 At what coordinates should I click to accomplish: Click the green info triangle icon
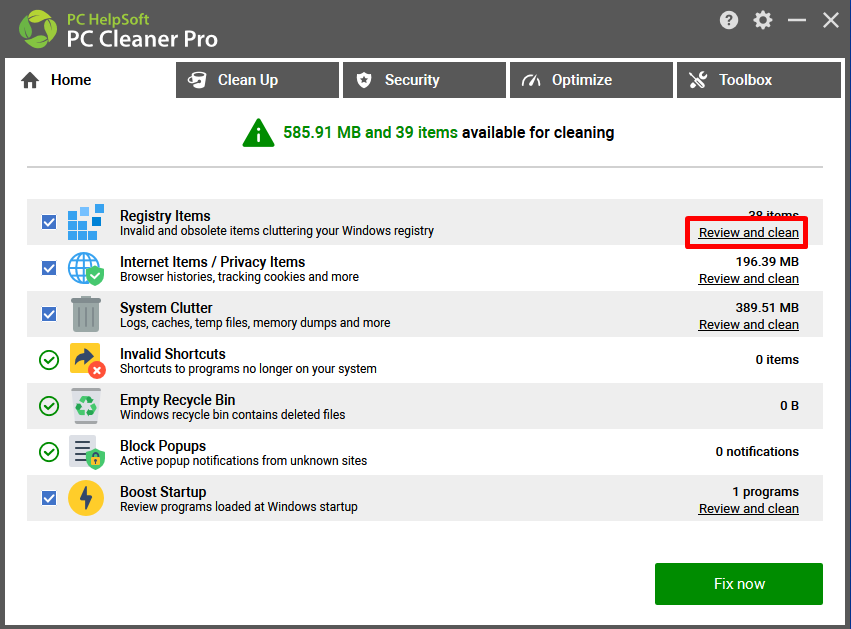tap(258, 133)
